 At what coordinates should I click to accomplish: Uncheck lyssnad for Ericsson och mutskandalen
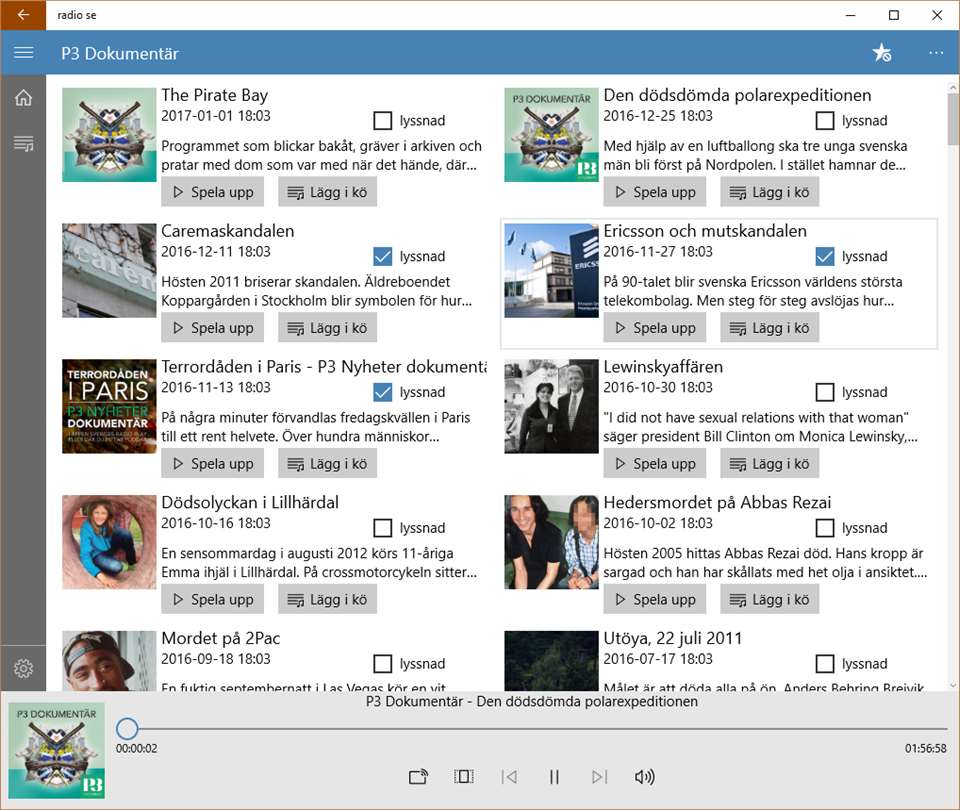tap(825, 256)
